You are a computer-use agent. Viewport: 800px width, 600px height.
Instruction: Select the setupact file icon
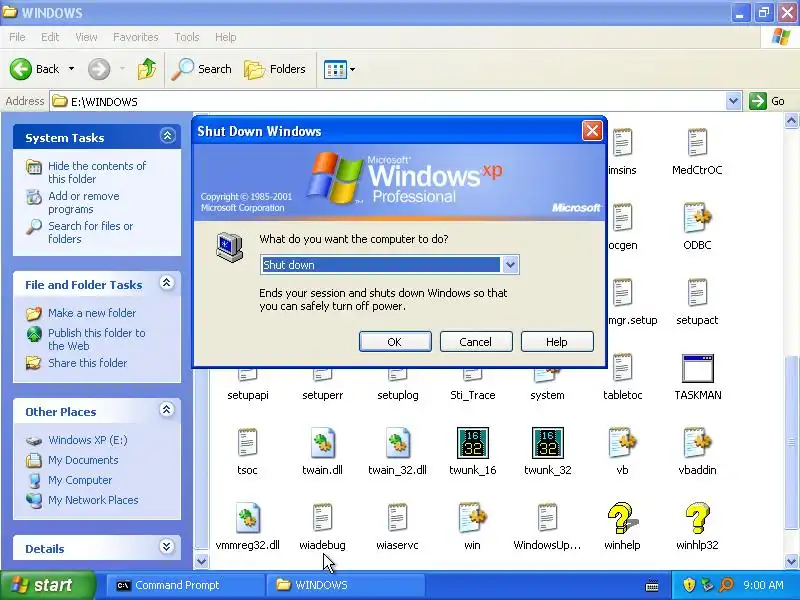[697, 292]
